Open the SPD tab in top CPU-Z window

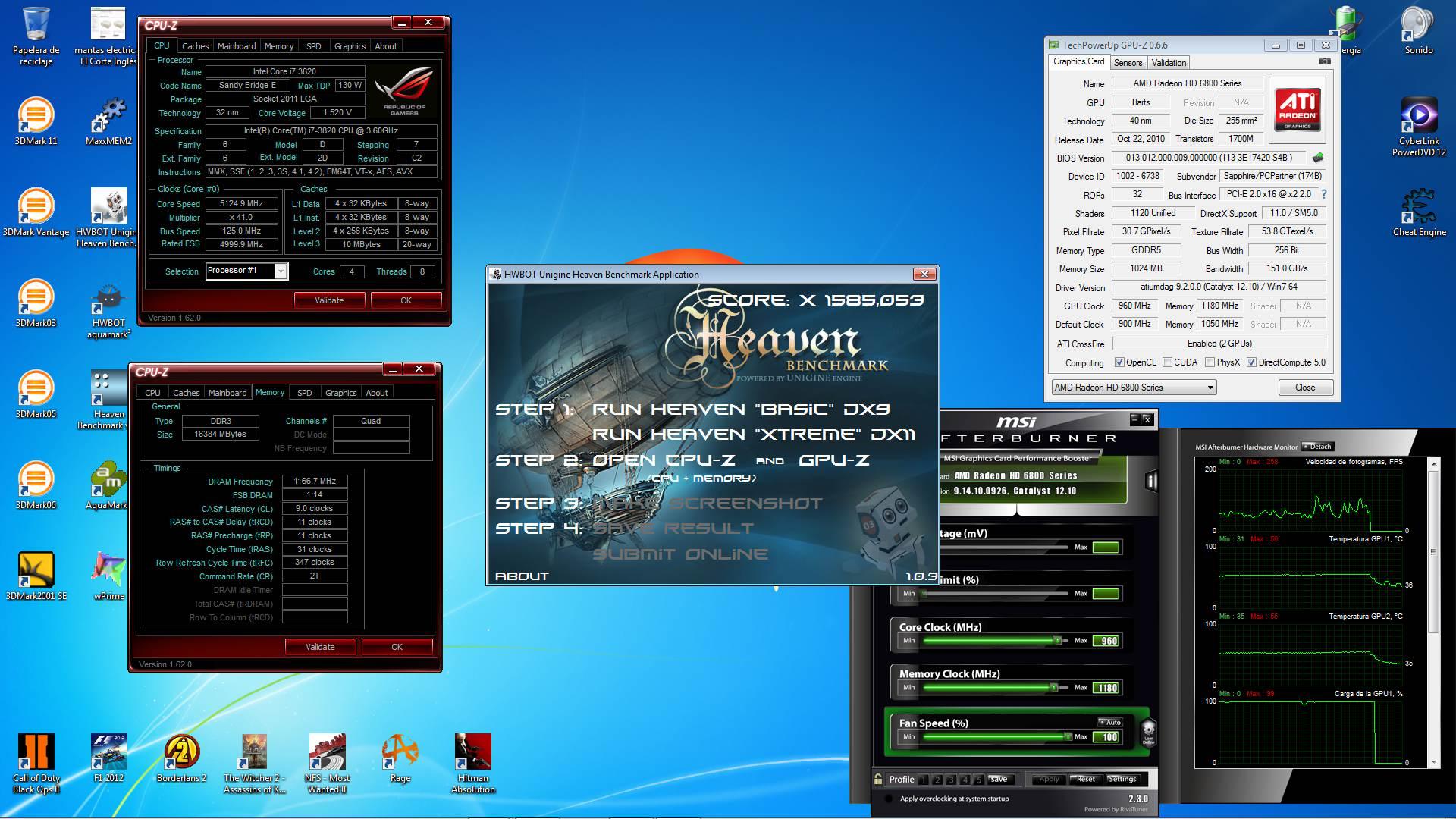point(313,46)
